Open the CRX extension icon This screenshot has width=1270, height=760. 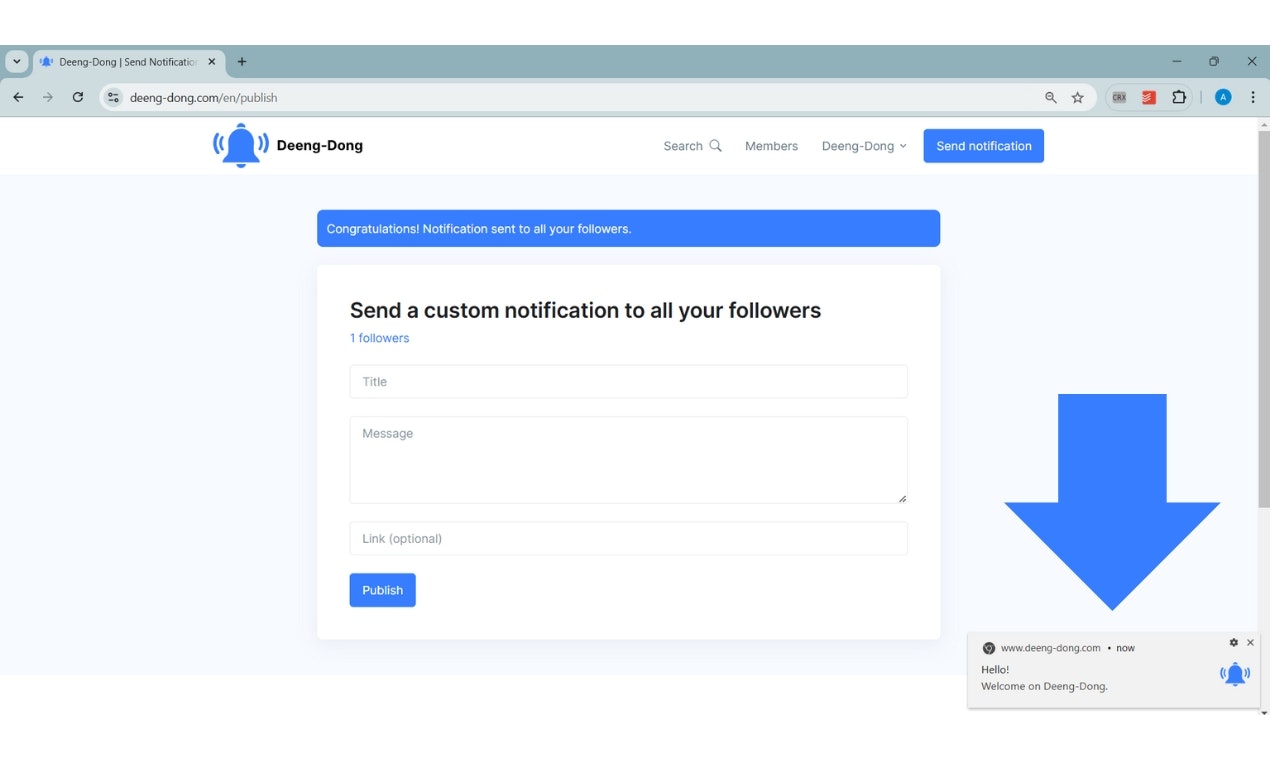coord(1119,97)
